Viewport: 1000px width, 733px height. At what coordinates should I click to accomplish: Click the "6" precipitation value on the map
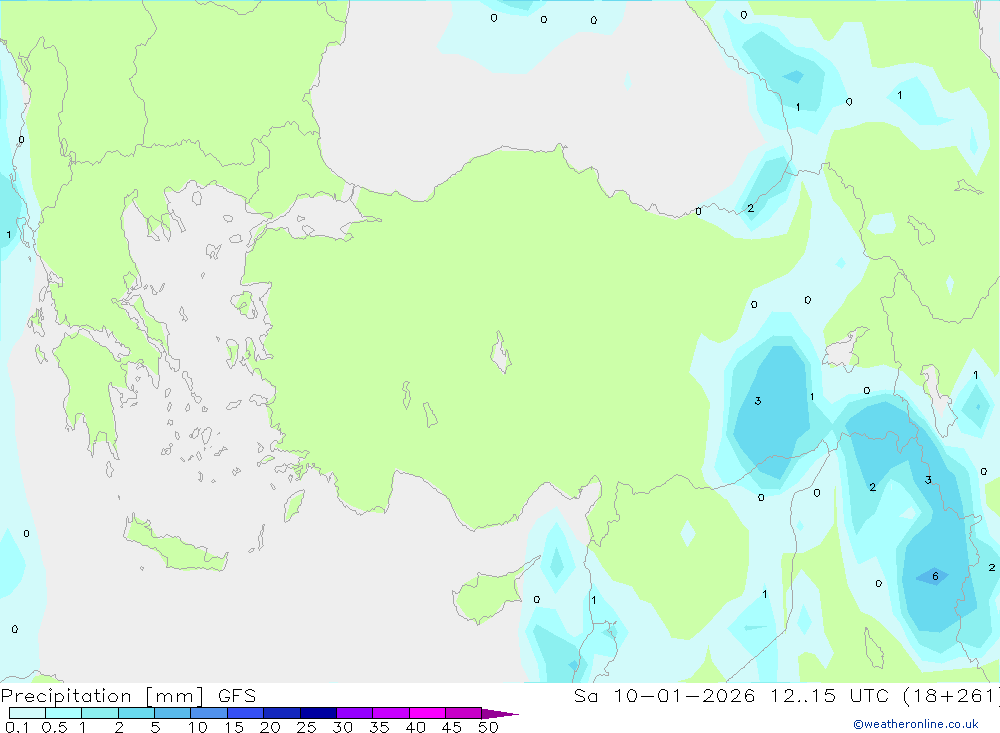[935, 576]
